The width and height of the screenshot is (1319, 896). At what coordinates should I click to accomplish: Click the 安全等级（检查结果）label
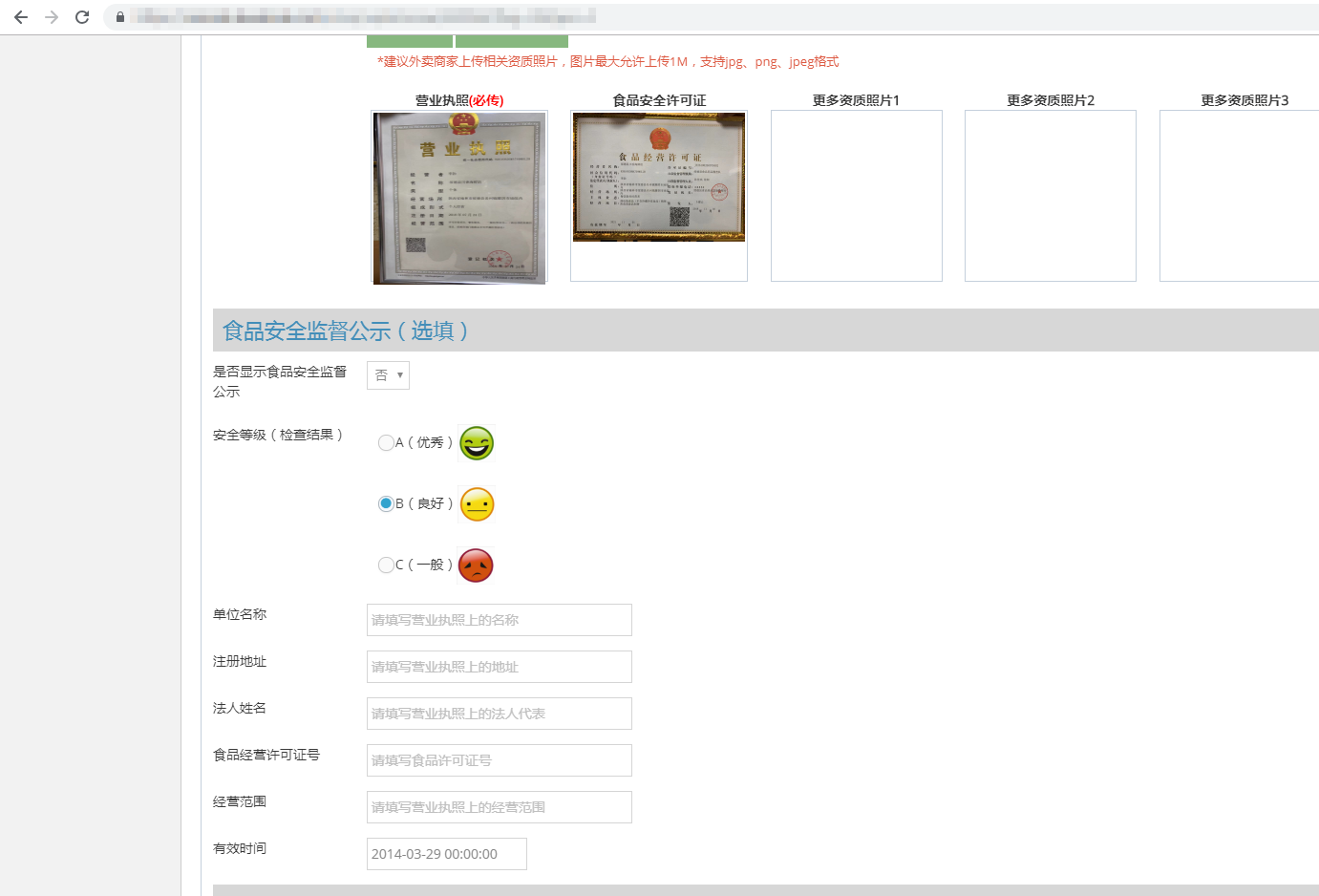point(278,435)
